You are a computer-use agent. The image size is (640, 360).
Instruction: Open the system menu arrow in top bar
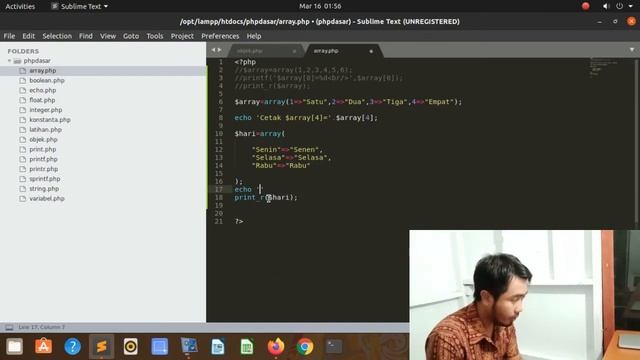(x=631, y=6)
